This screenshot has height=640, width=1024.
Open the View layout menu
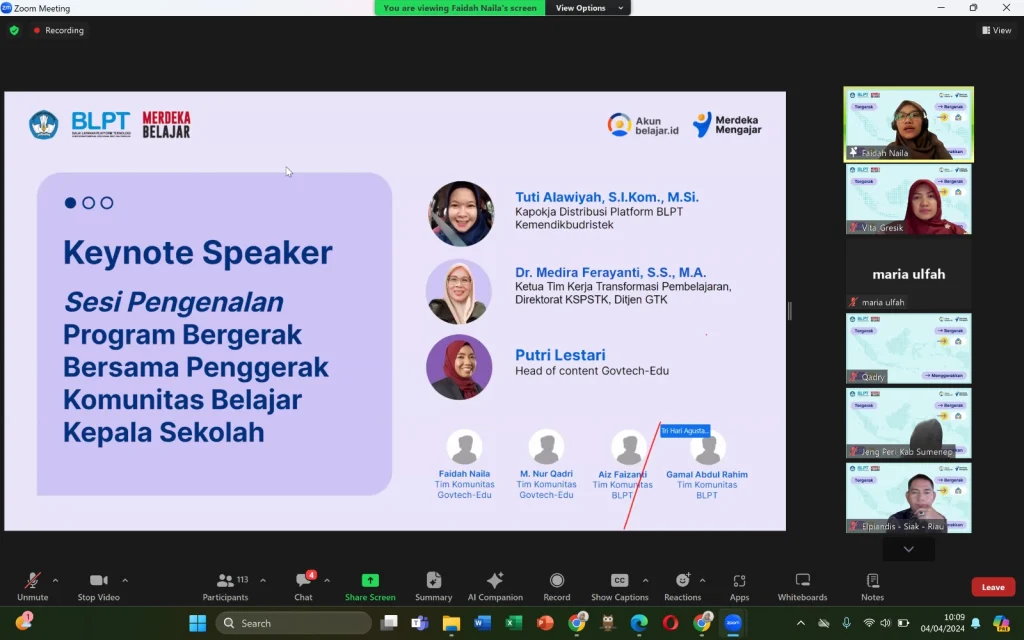tap(995, 30)
